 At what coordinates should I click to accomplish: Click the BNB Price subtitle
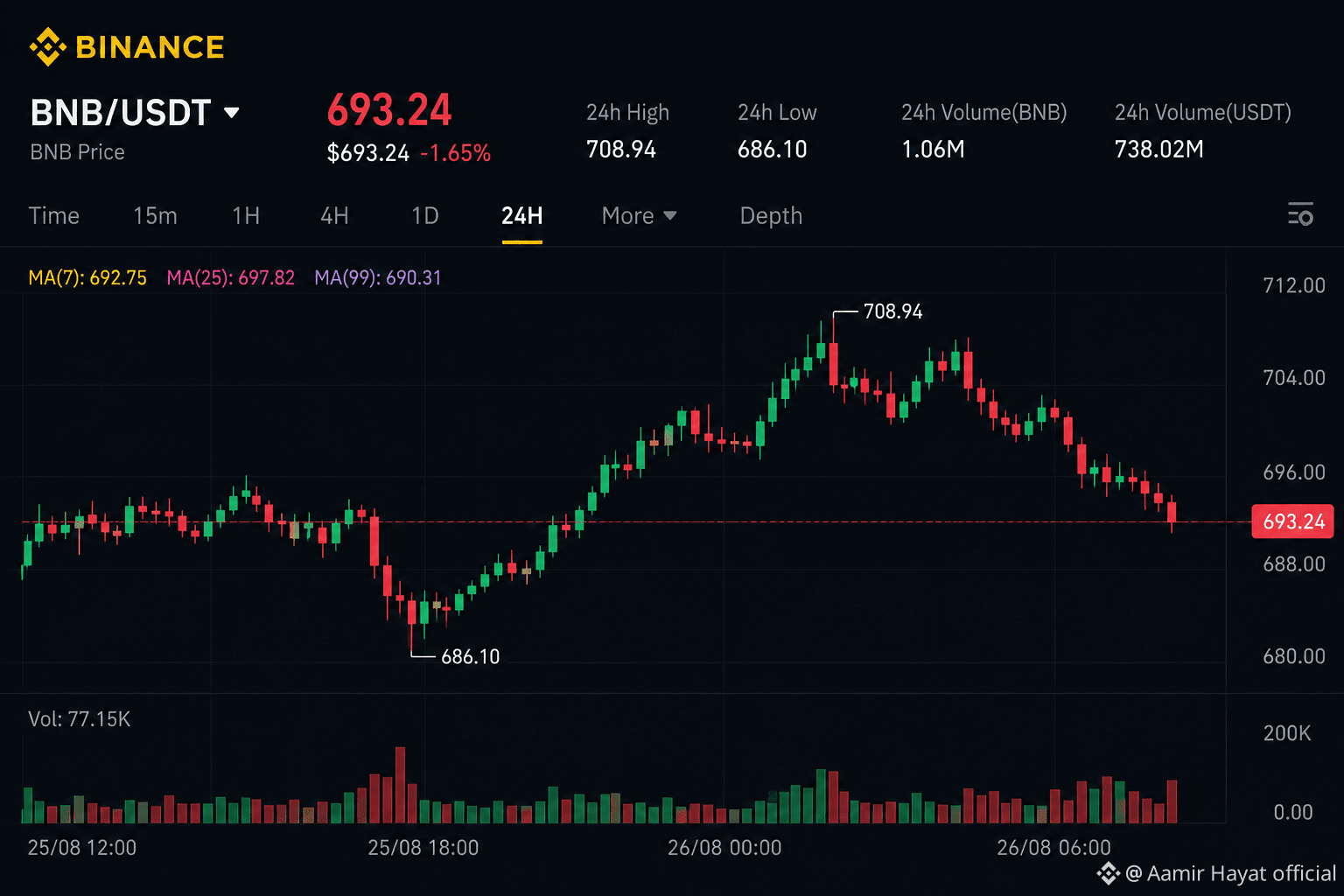coord(77,152)
